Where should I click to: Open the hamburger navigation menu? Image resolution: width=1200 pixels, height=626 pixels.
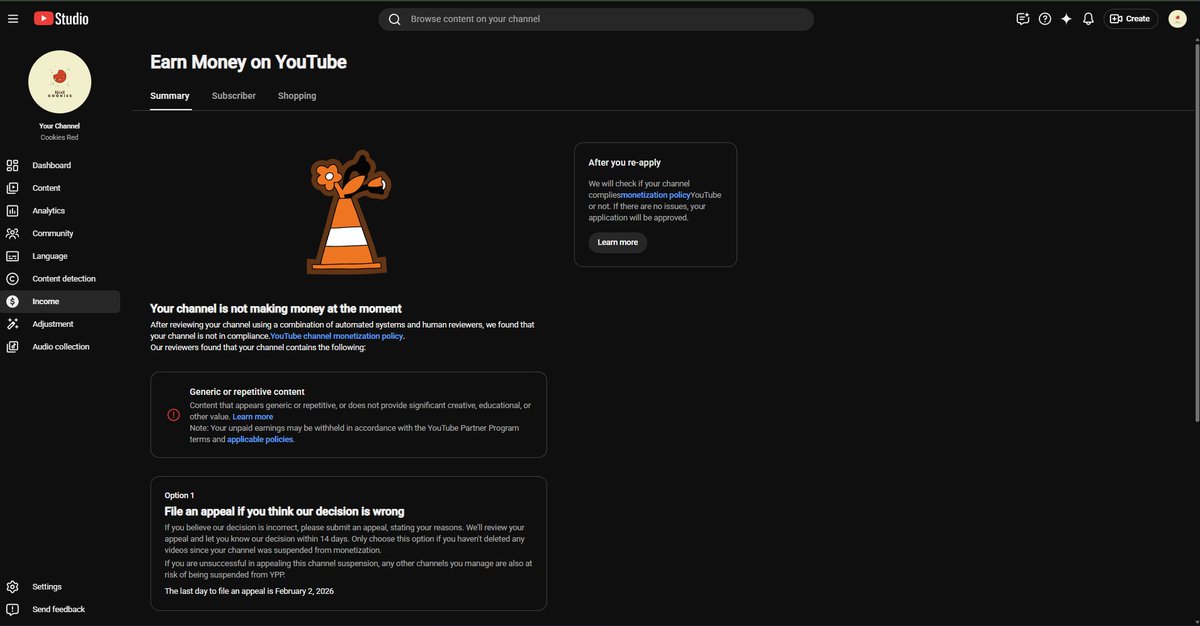[13, 19]
